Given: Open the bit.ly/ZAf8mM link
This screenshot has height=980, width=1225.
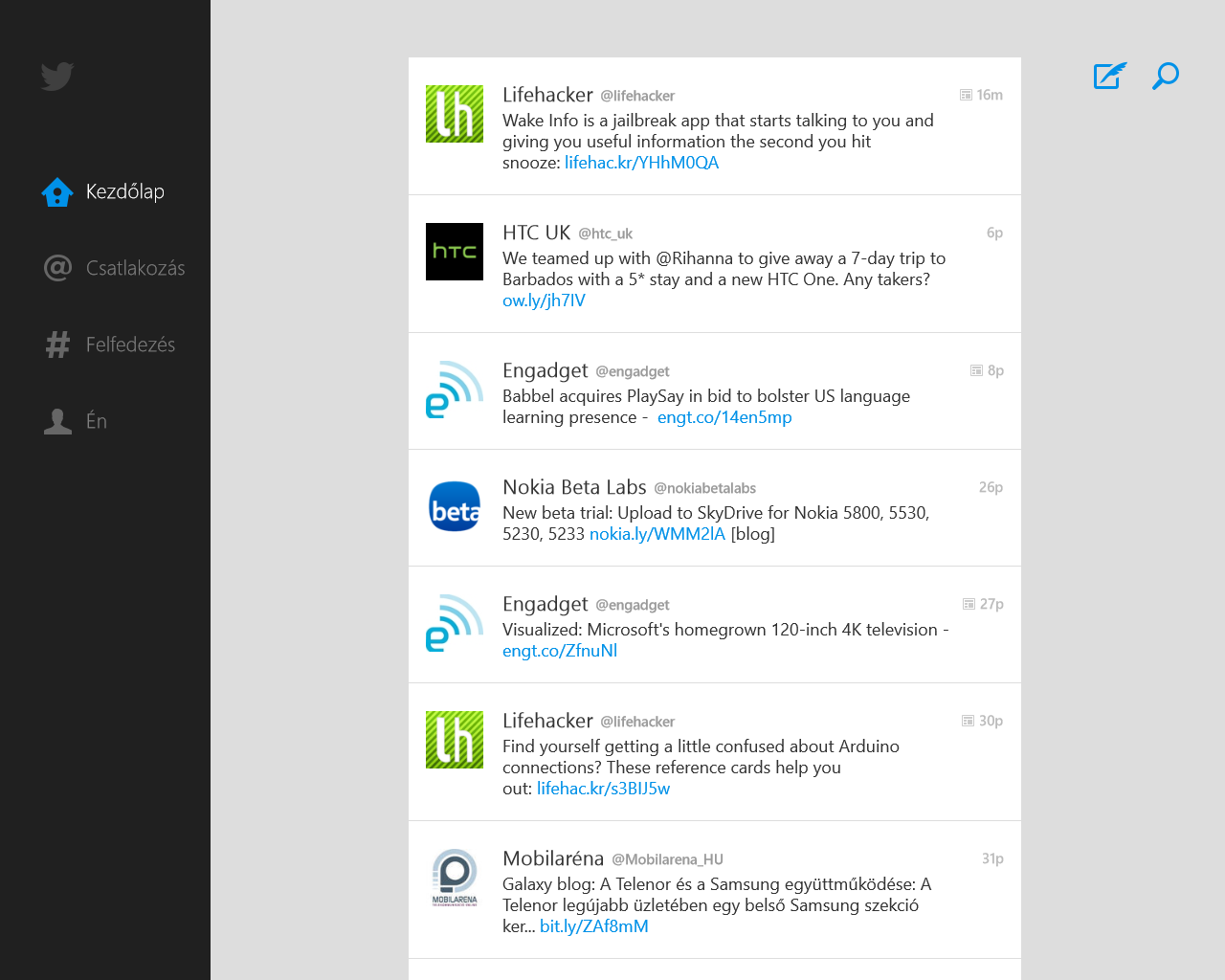Looking at the screenshot, I should [594, 926].
